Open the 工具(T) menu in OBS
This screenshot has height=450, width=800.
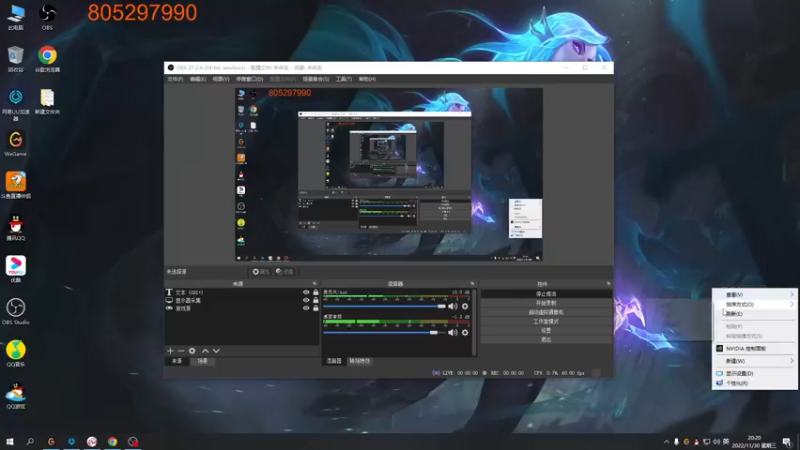pyautogui.click(x=344, y=79)
